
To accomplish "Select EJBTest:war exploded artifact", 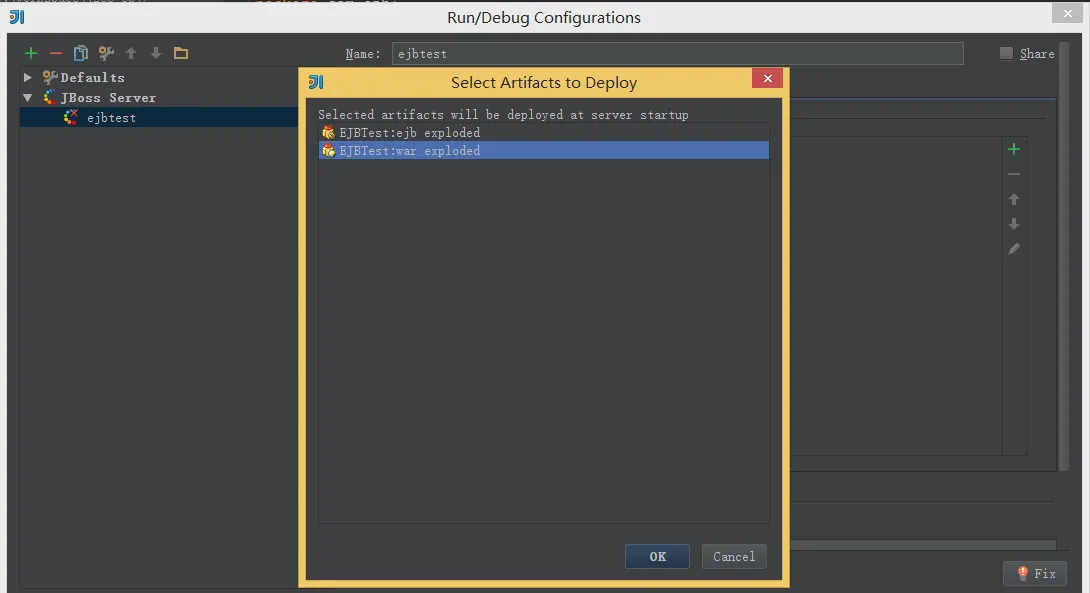I will coord(544,150).
